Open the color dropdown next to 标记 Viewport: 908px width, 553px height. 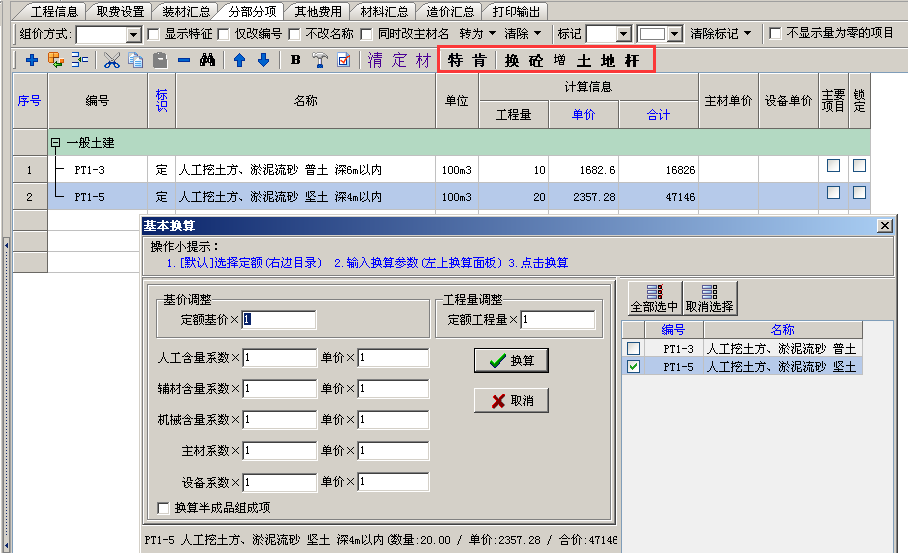pyautogui.click(x=674, y=35)
